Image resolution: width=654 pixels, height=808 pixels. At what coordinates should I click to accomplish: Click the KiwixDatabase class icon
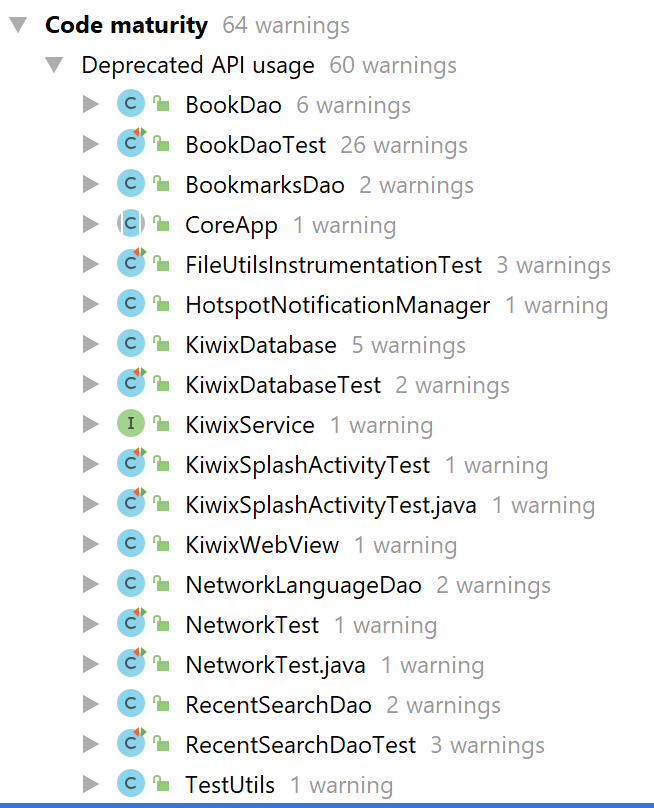[131, 344]
